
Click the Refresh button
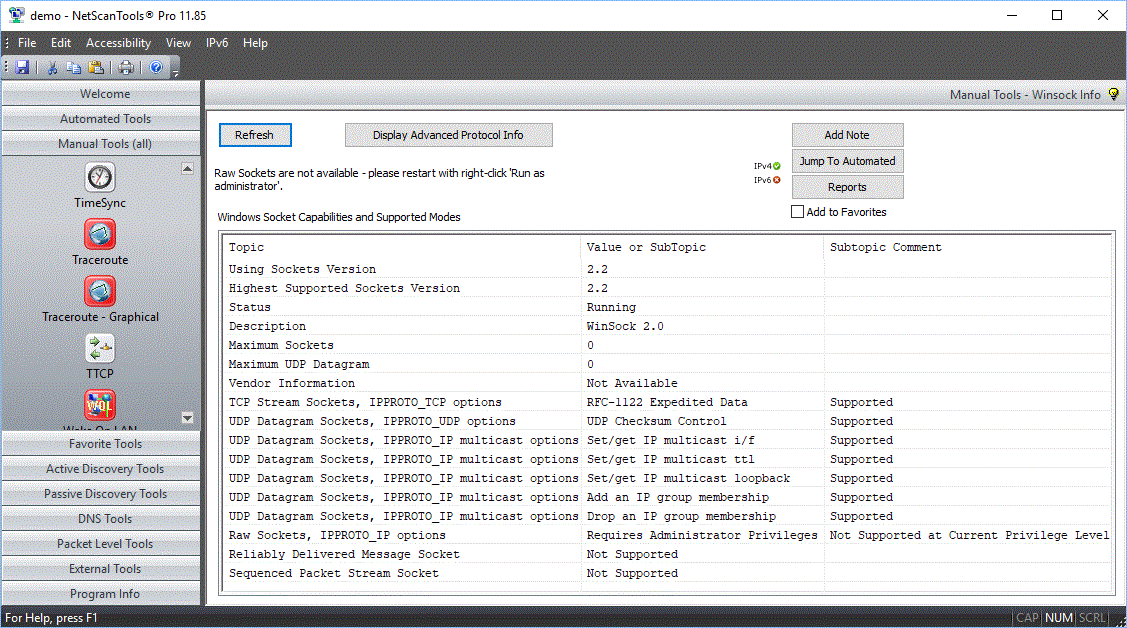tap(255, 135)
